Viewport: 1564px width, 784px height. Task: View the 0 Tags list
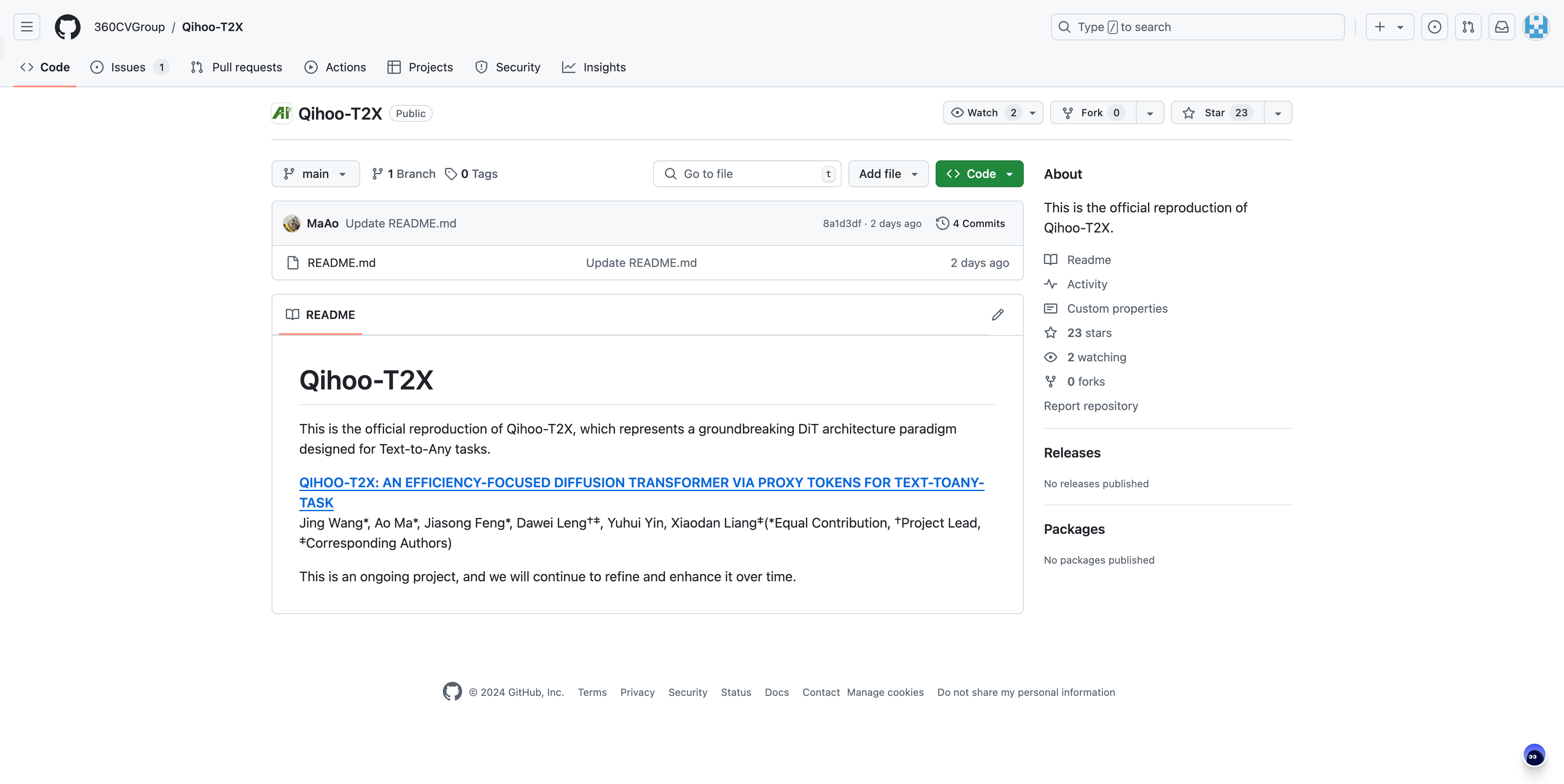click(x=471, y=174)
